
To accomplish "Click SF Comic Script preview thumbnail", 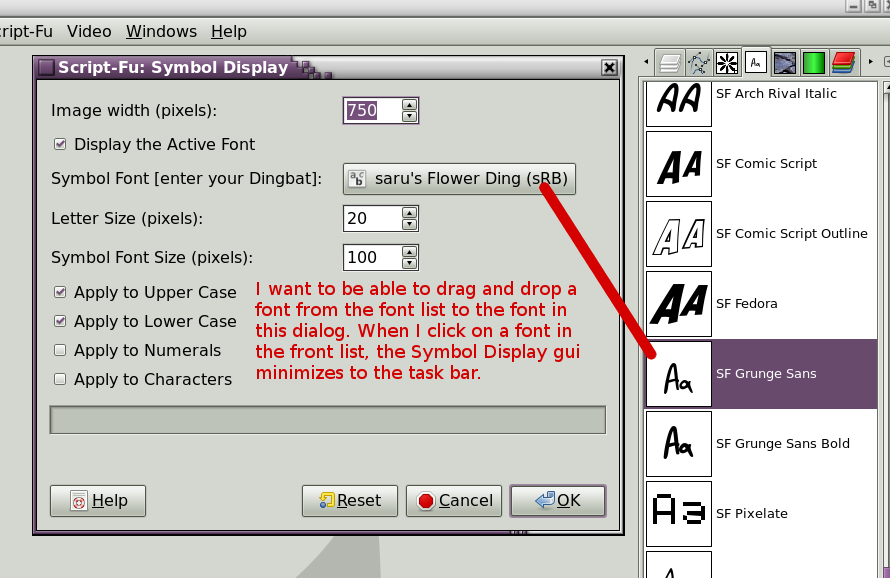I will coord(679,164).
